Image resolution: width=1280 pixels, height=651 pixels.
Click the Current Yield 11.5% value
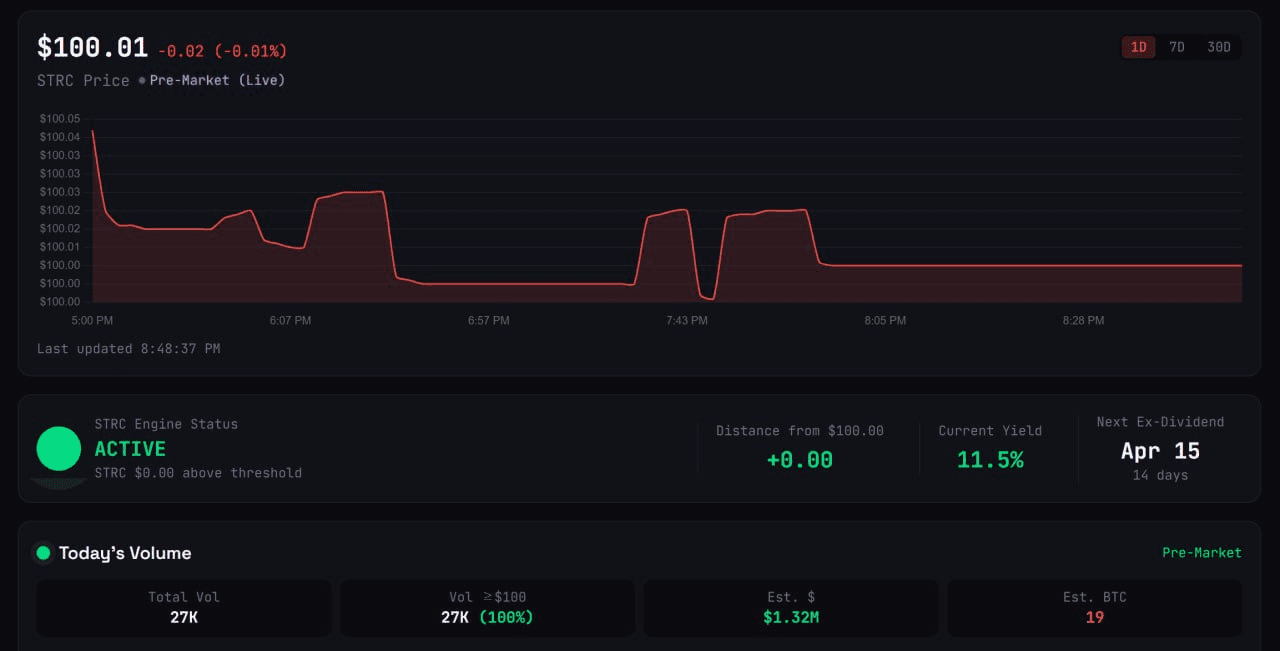[990, 460]
